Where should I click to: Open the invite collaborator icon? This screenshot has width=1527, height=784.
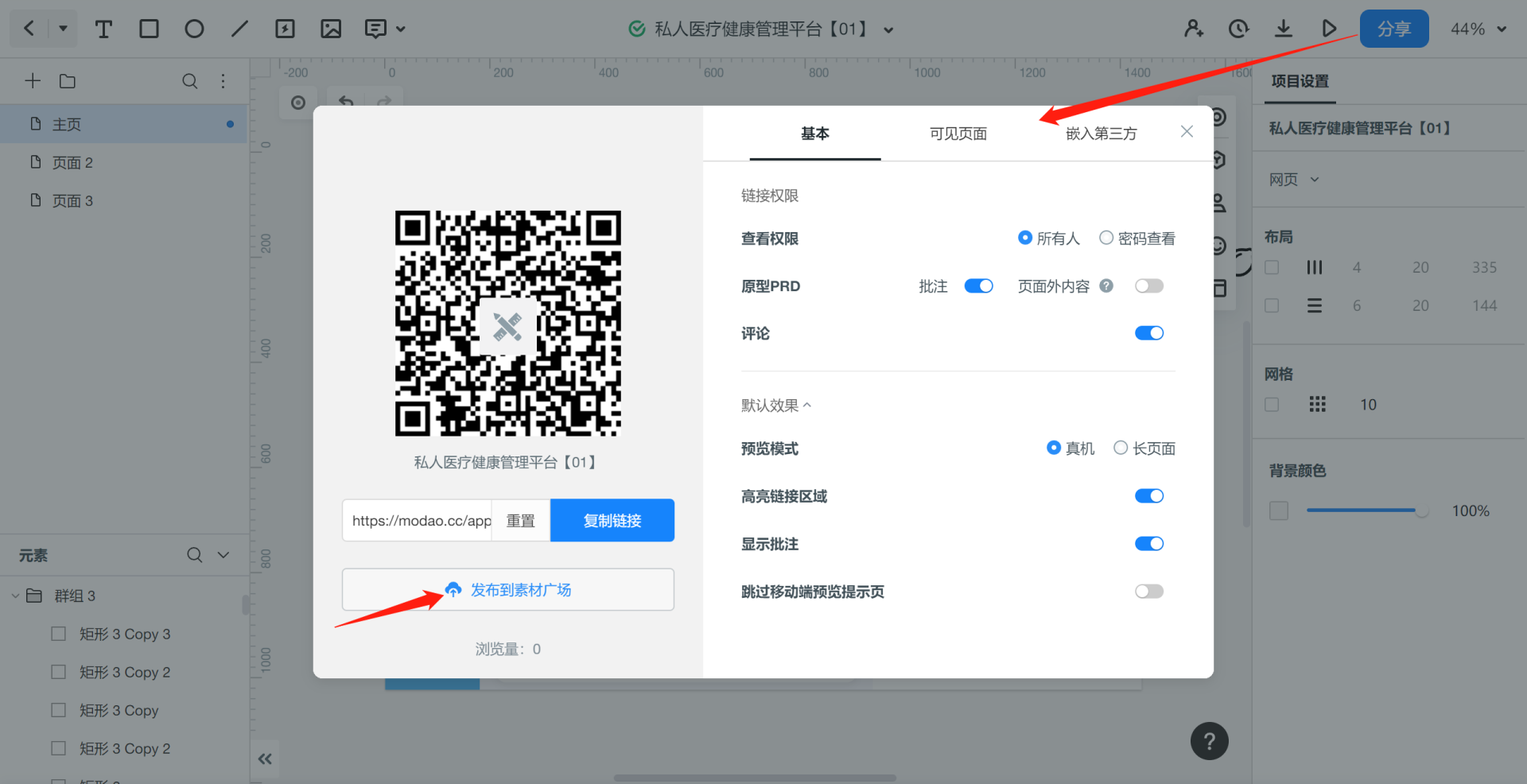[1194, 29]
